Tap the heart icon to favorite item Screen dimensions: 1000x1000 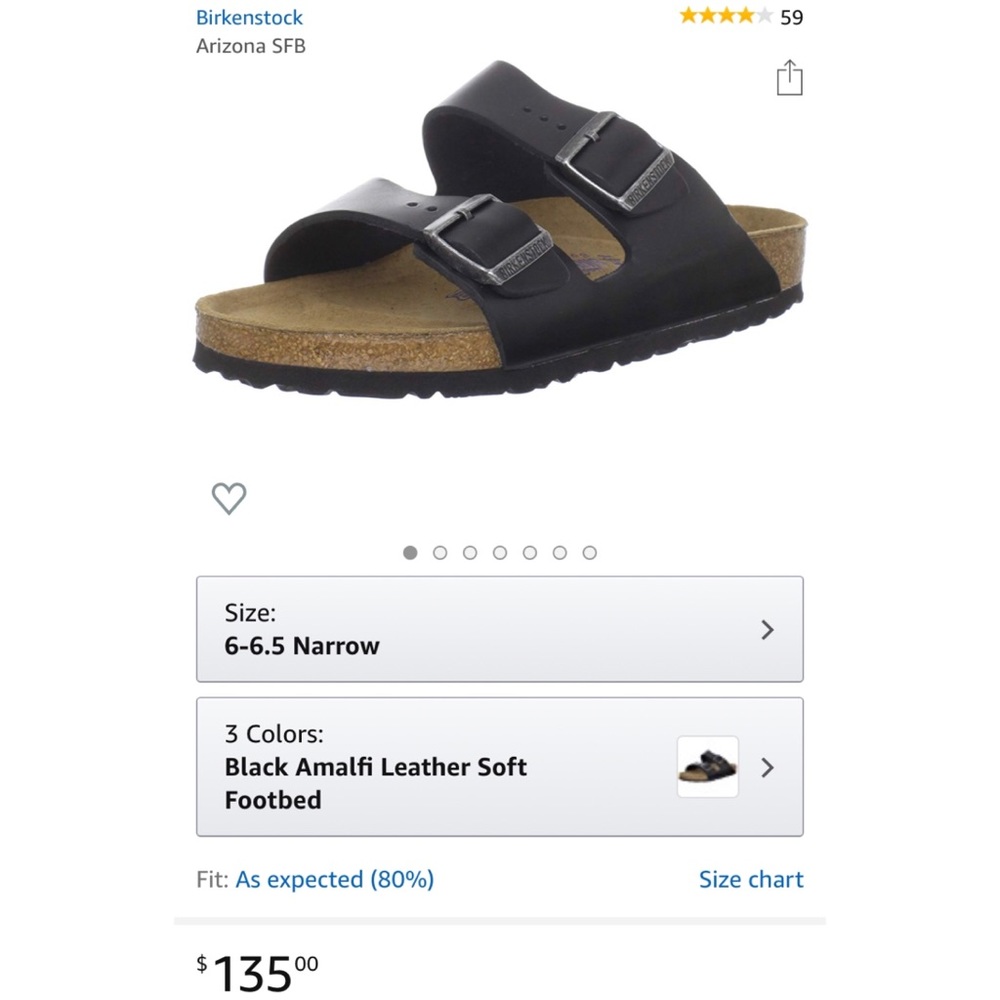tap(229, 497)
